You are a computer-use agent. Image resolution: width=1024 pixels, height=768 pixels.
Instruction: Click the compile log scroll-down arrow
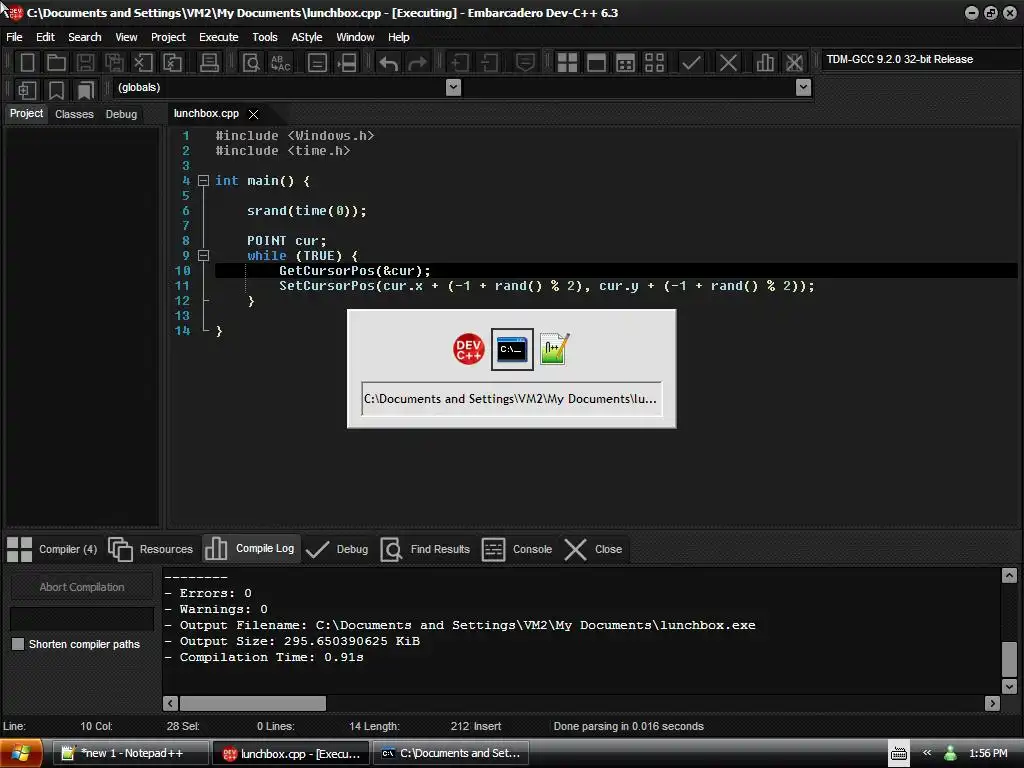1009,686
